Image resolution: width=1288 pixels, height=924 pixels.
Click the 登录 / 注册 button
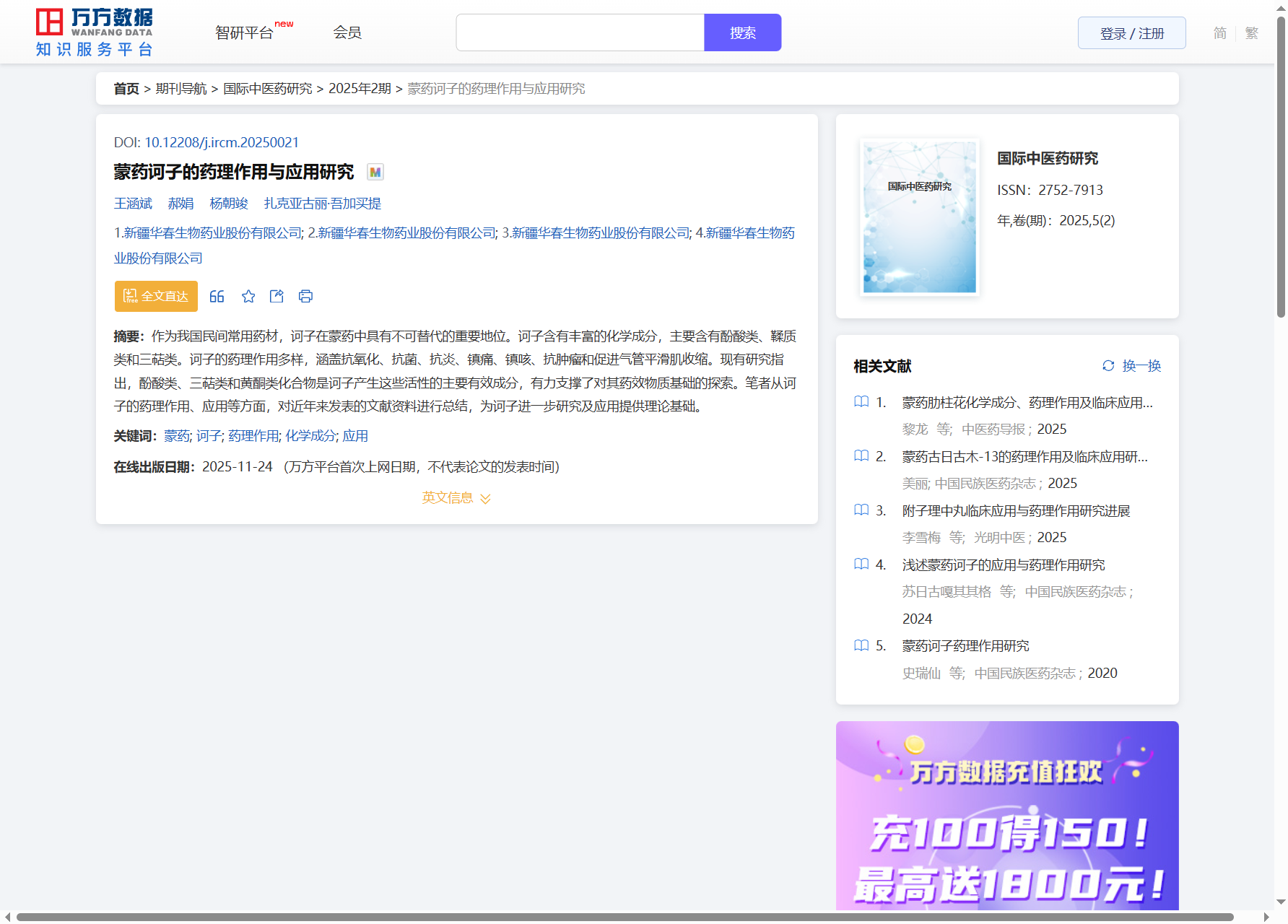click(x=1131, y=33)
